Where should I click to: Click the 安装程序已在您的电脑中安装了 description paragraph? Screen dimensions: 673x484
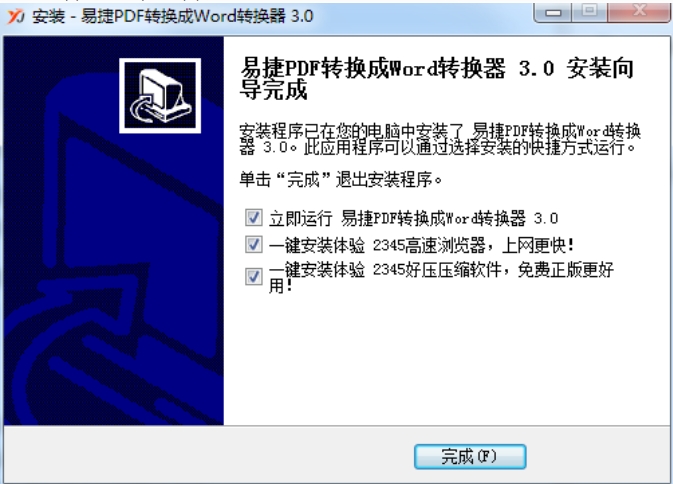tap(440, 139)
